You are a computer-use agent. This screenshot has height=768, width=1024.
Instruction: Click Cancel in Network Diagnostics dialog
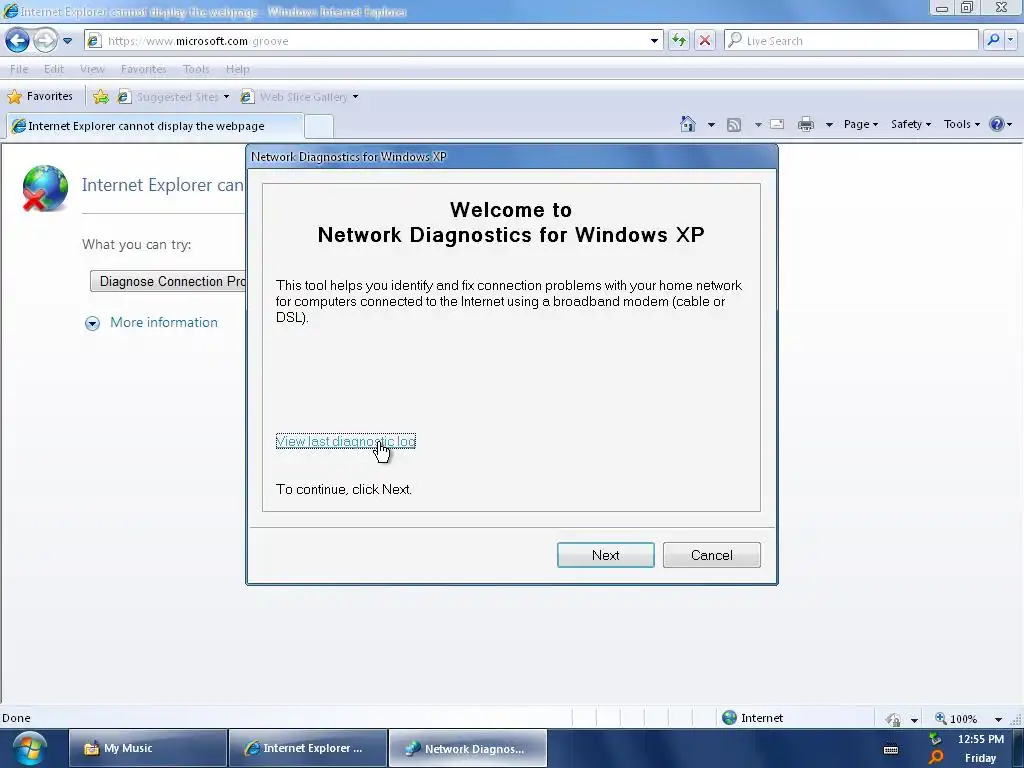[x=712, y=555]
